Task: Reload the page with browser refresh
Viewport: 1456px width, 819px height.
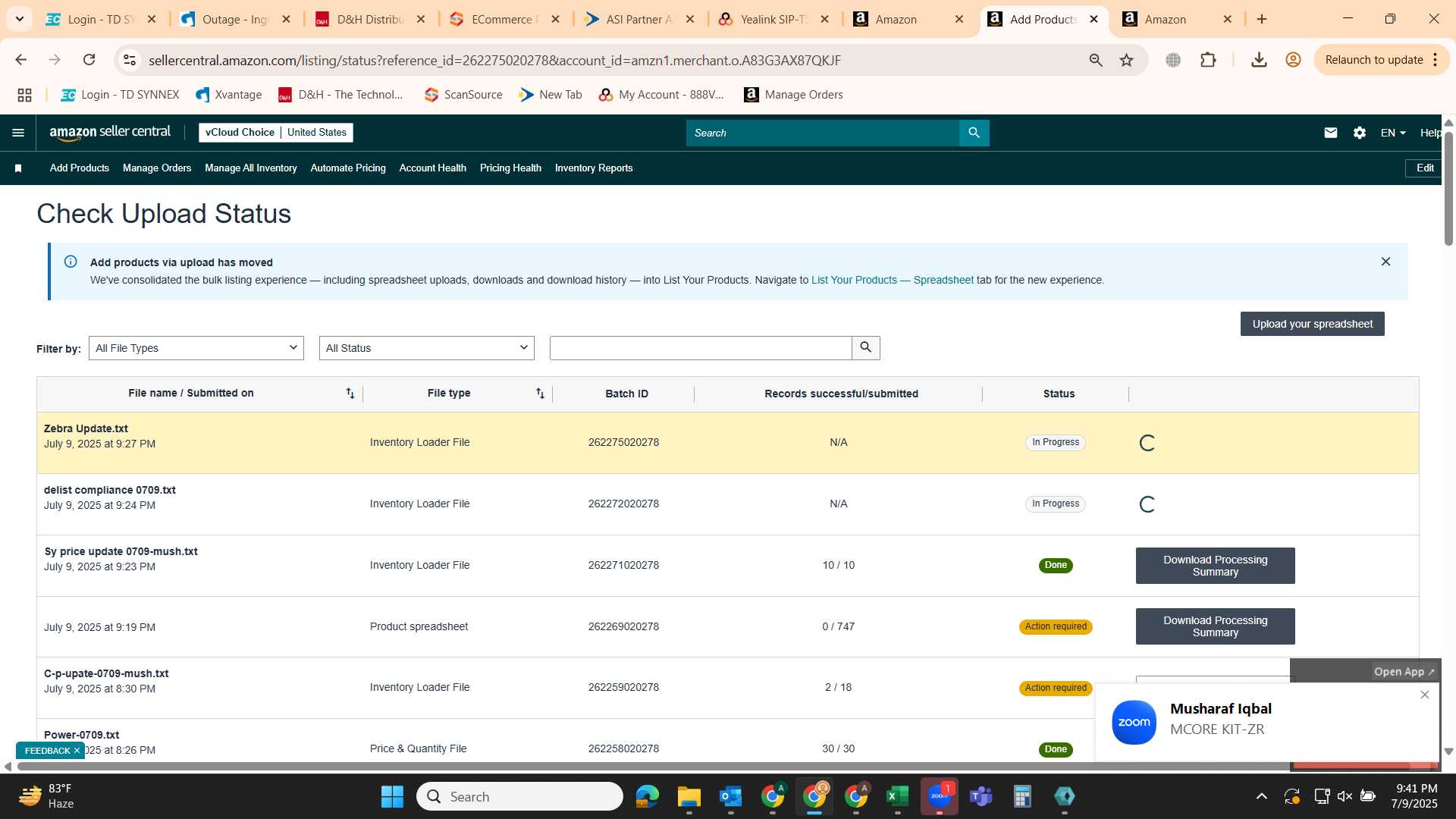Action: [x=89, y=60]
